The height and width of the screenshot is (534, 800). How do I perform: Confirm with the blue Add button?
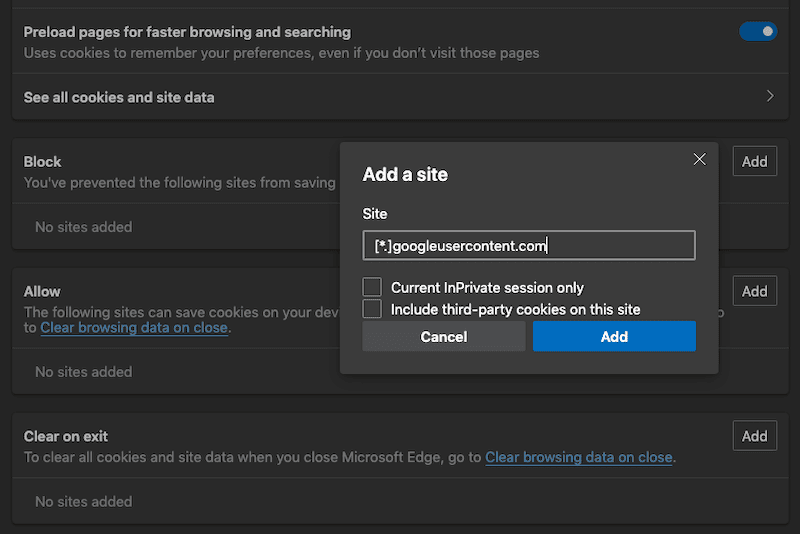point(614,337)
